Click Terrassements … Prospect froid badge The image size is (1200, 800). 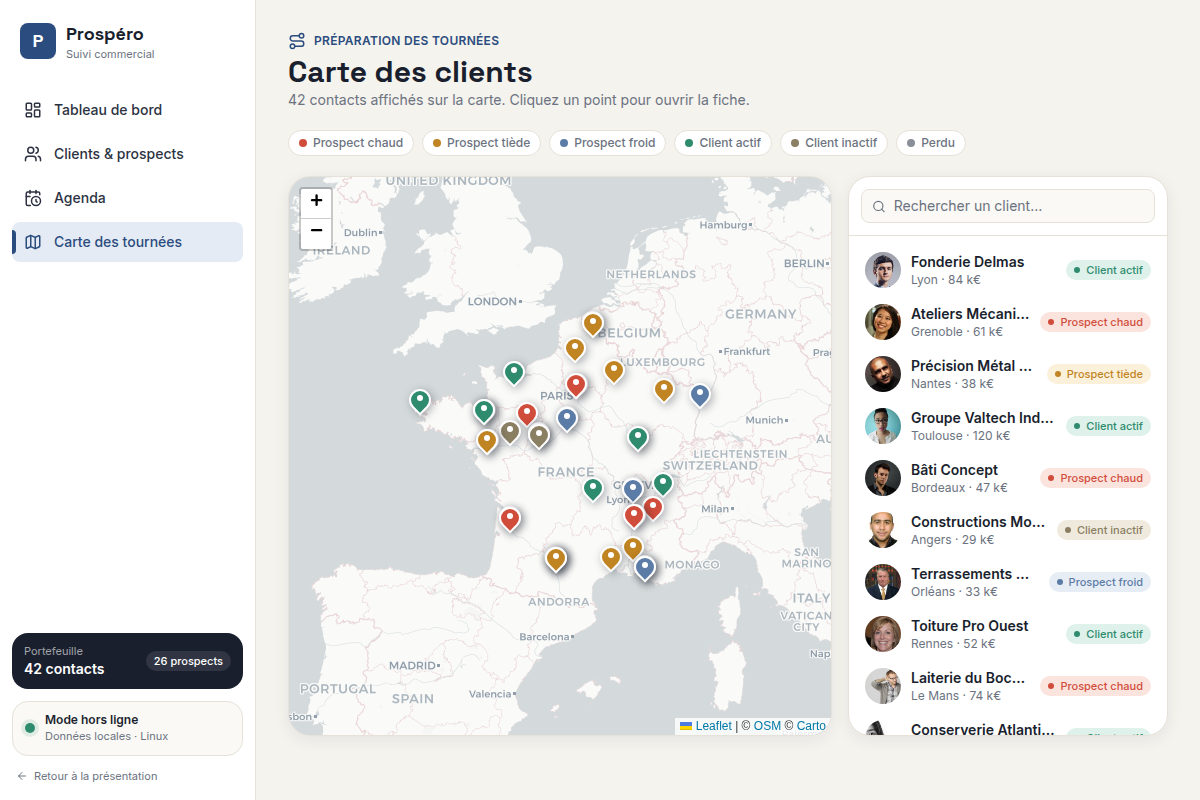[x=1100, y=582]
